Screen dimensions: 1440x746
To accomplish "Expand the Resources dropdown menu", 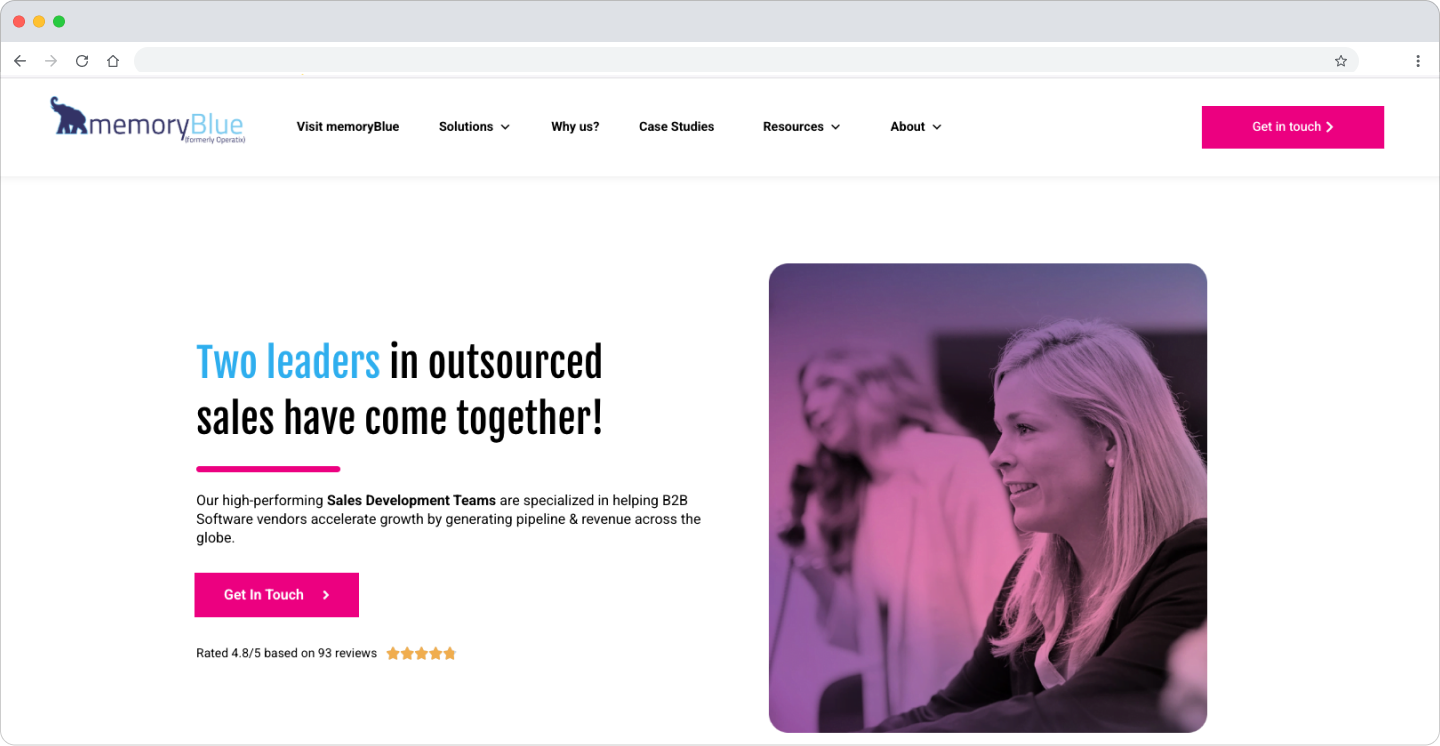I will tap(801, 127).
